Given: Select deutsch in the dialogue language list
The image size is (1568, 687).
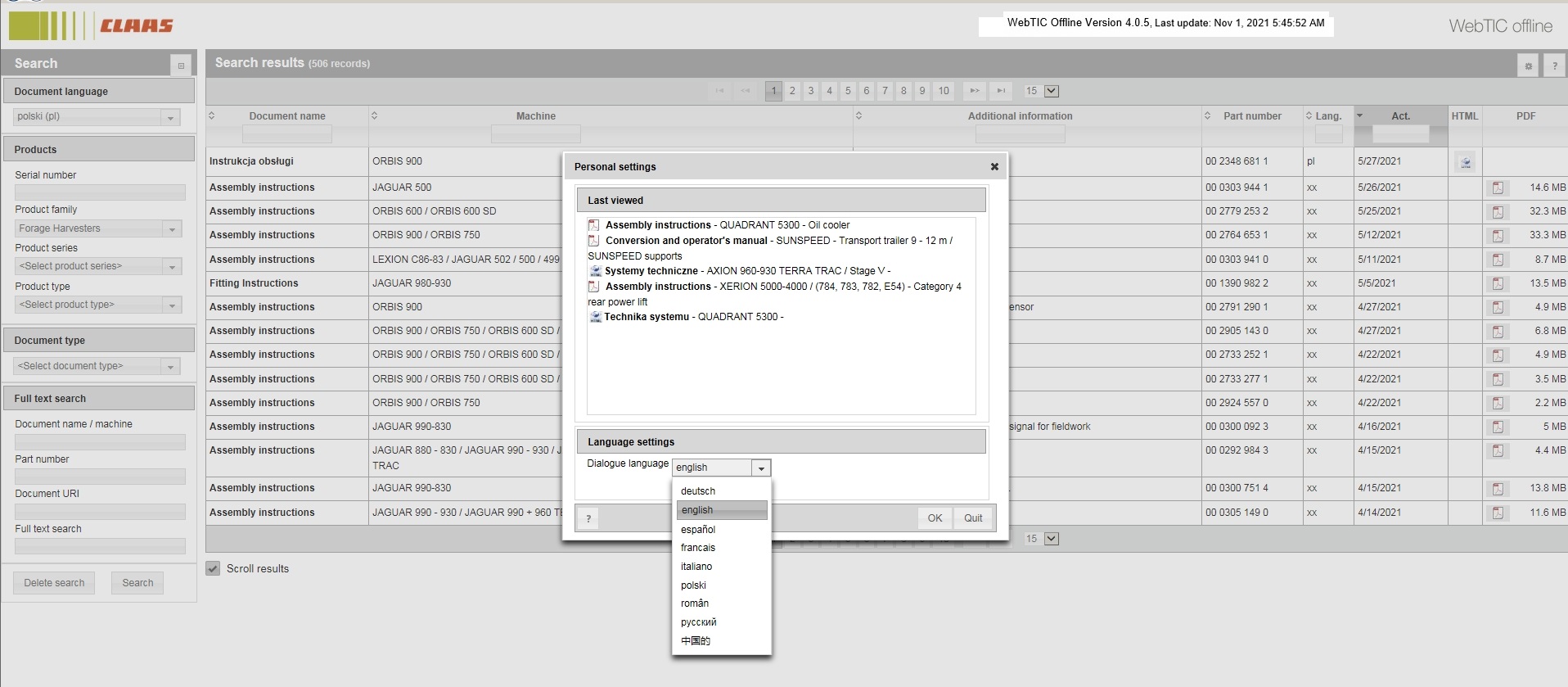Looking at the screenshot, I should coord(697,491).
